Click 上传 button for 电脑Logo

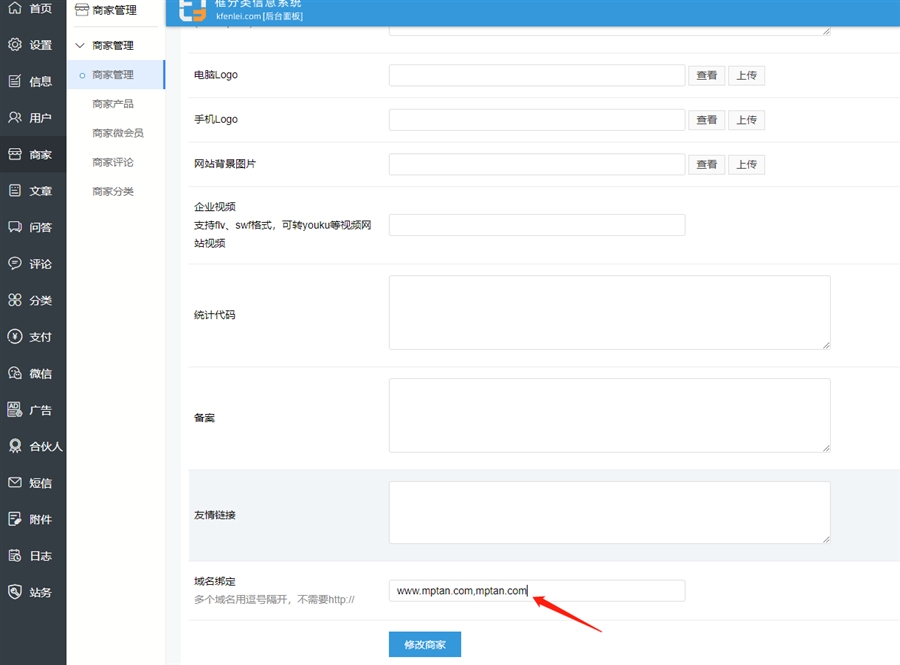(746, 76)
